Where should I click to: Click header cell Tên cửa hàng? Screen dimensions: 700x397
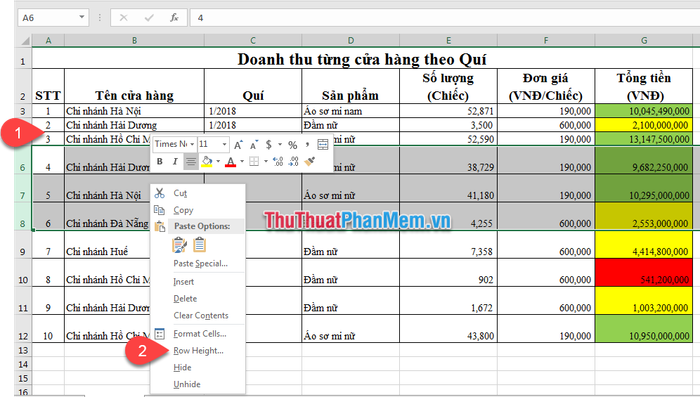point(134,87)
